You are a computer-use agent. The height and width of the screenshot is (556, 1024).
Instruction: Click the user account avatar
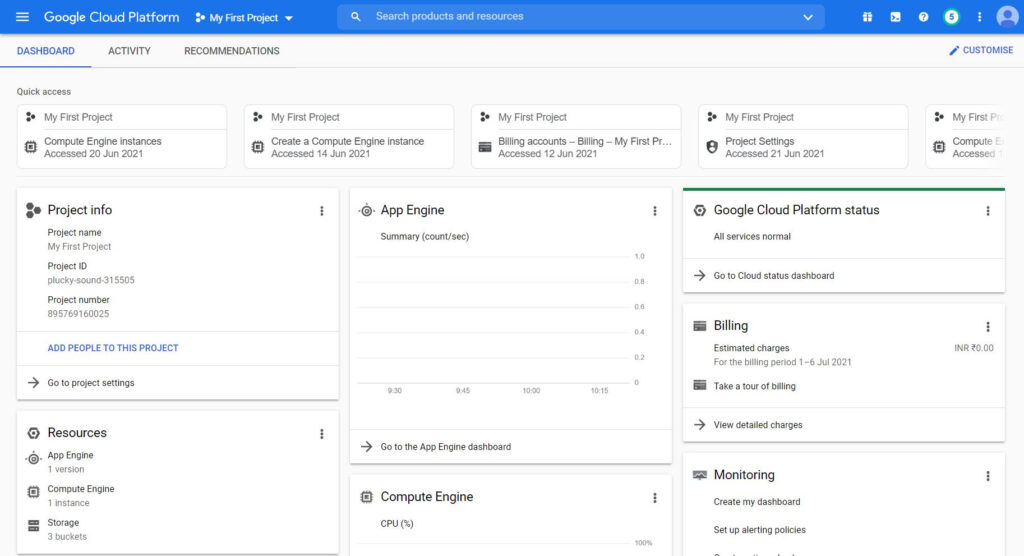point(1007,17)
